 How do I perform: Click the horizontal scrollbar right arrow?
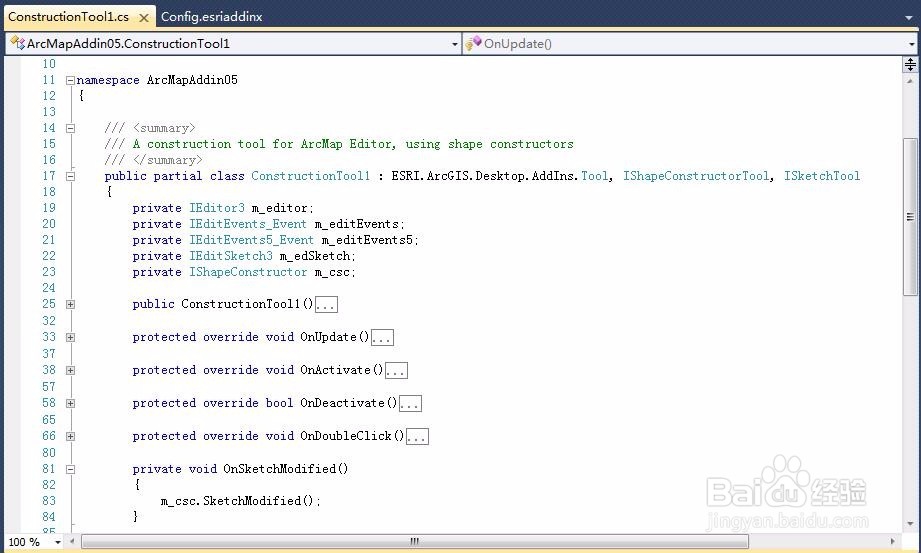893,541
